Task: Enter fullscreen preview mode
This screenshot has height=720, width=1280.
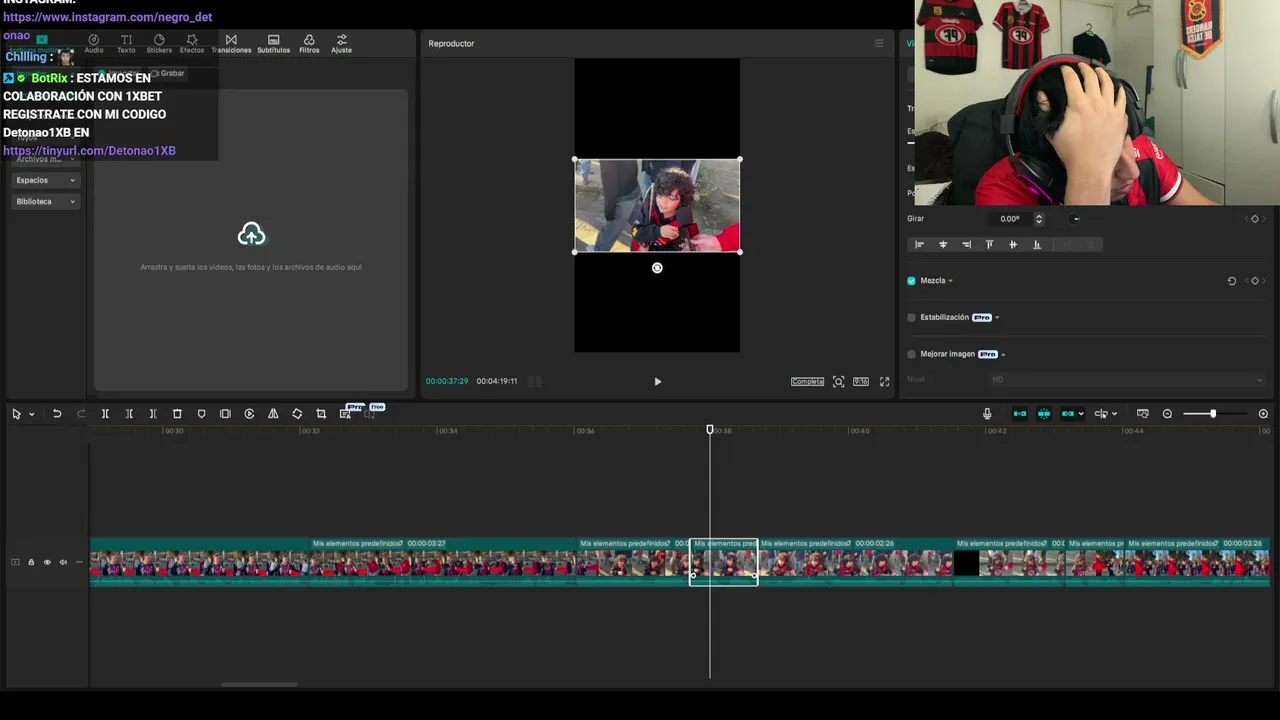Action: pos(884,381)
